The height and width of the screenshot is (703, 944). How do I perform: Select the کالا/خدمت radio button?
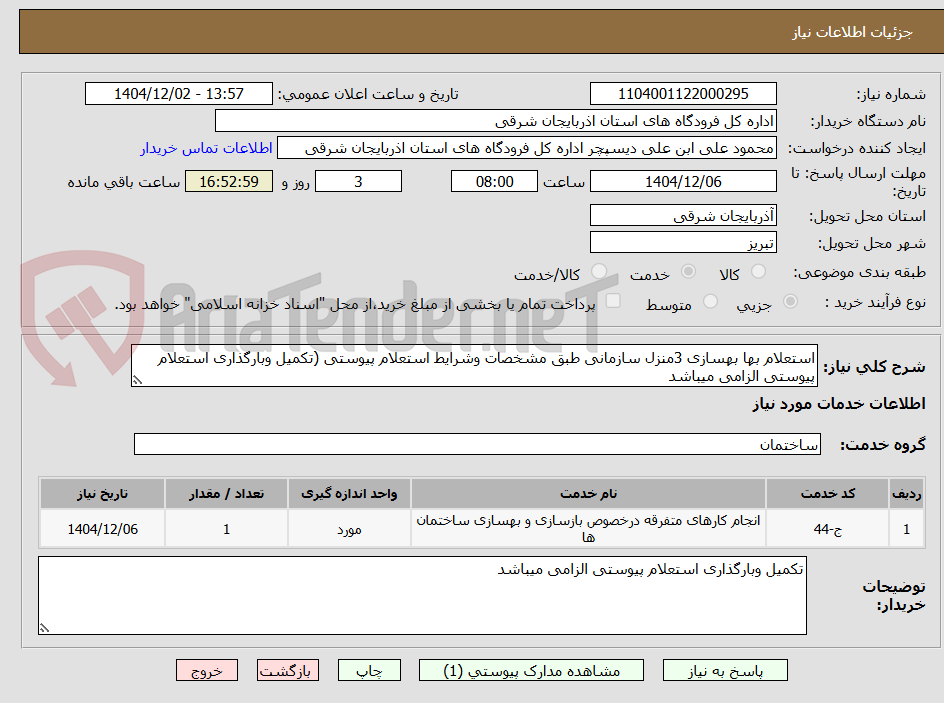pyautogui.click(x=599, y=272)
